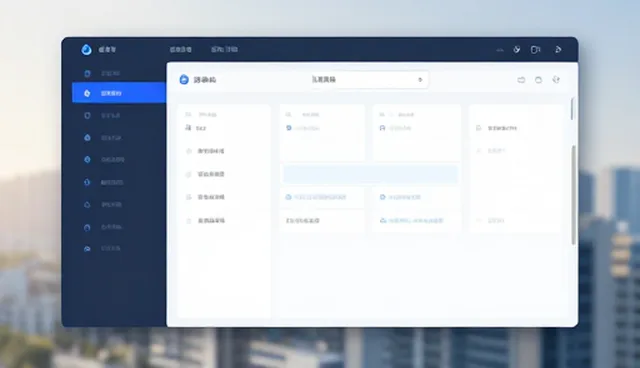The image size is (640, 368).
Task: Click the rightmost icon in white content header
Action: pyautogui.click(x=556, y=79)
